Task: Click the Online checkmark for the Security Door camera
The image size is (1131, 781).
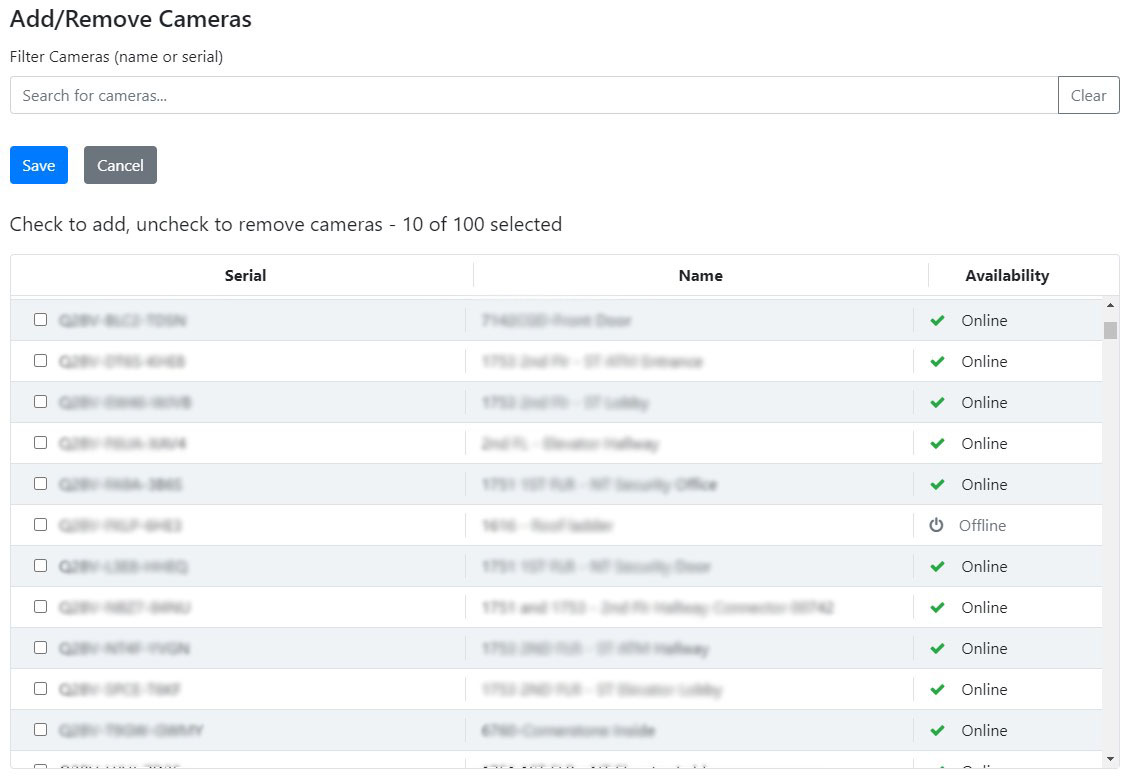Action: click(937, 567)
